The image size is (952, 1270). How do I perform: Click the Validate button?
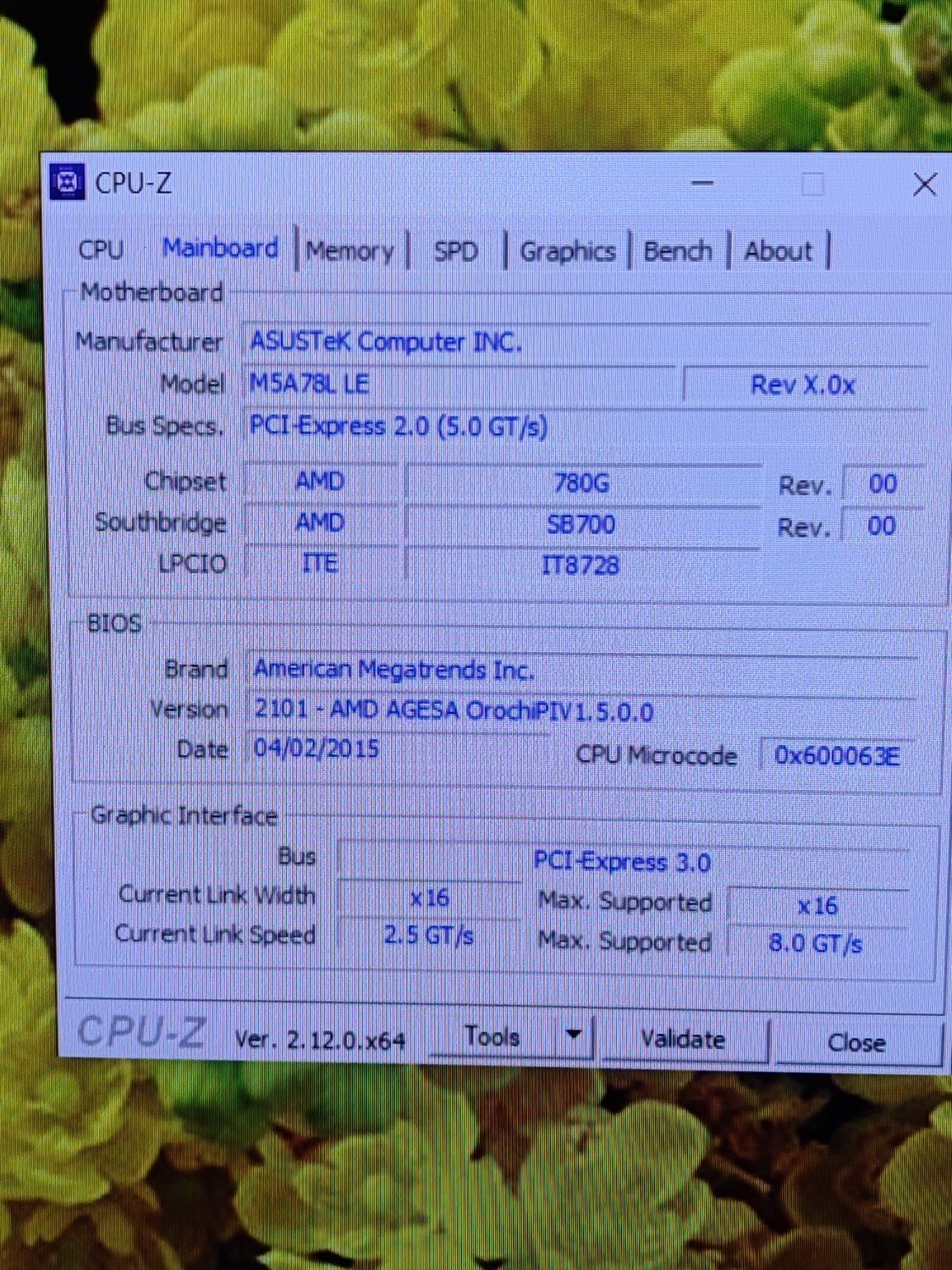point(683,1039)
